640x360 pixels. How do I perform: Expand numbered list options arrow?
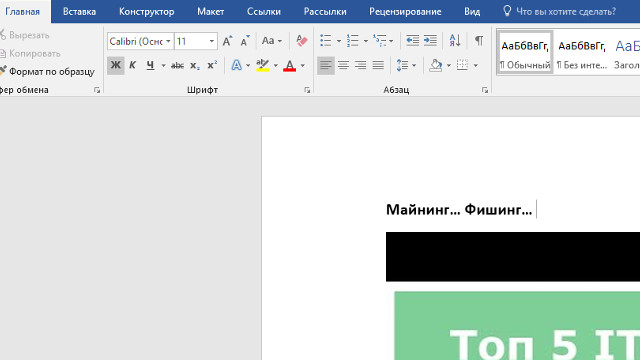point(366,41)
